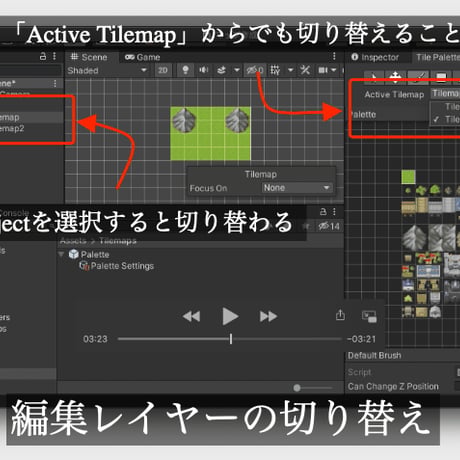Click the Default Brush header
Viewport: 460px width, 460px height.
[375, 356]
